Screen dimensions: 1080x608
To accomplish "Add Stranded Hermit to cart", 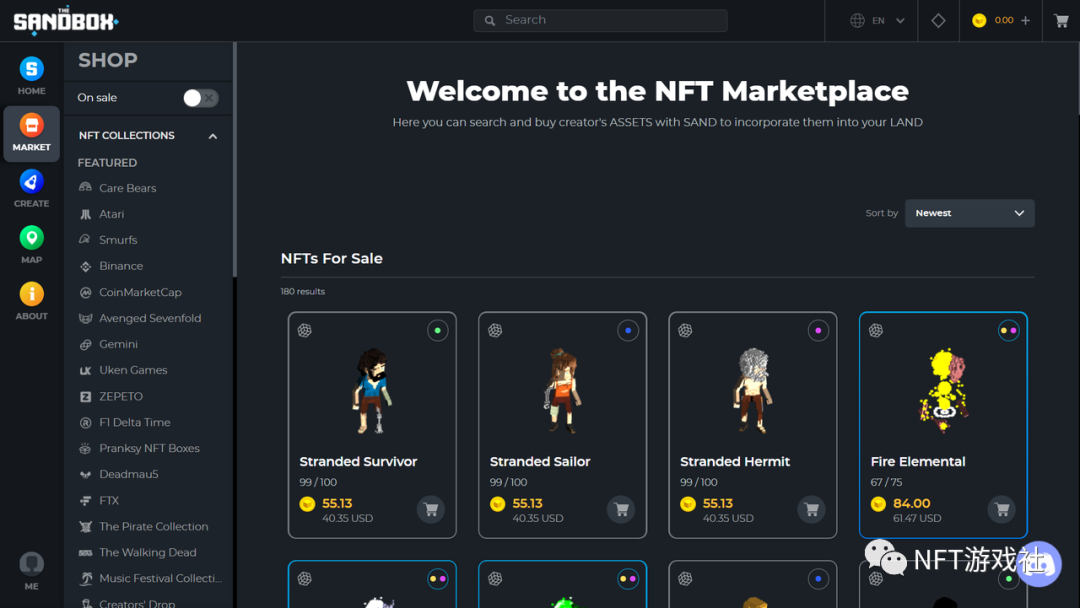I will tap(811, 510).
